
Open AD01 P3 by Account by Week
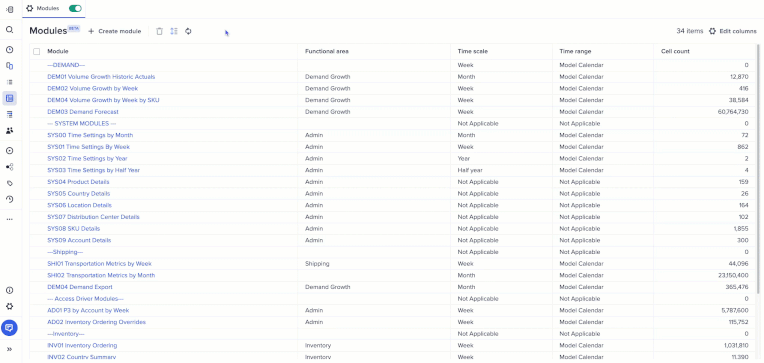click(x=88, y=310)
